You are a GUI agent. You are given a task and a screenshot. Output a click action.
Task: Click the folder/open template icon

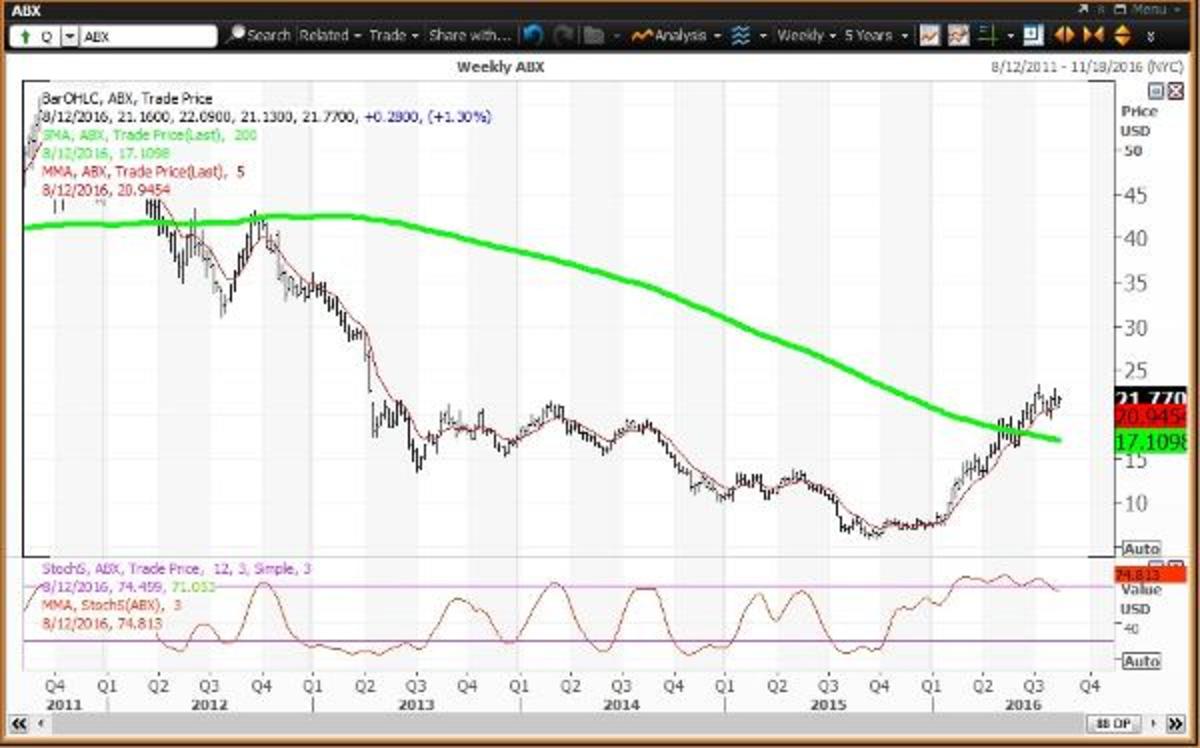[x=594, y=35]
